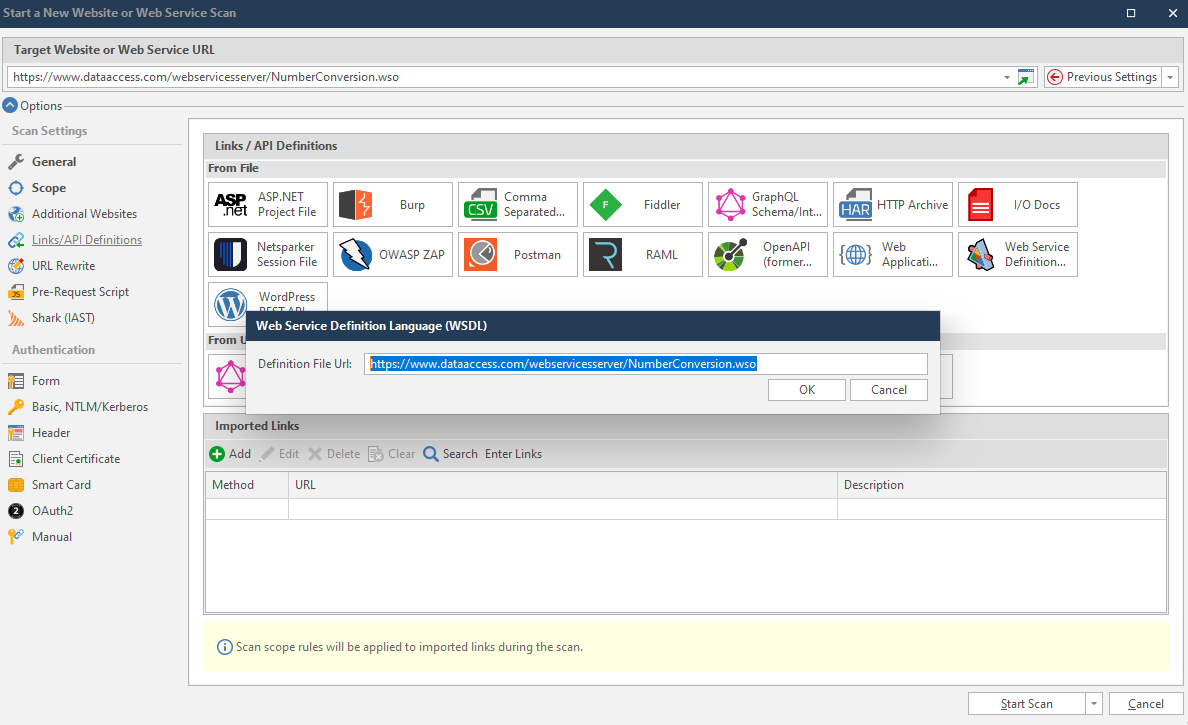Switch to OAuth2 authentication settings
The width and height of the screenshot is (1188, 725).
(52, 511)
